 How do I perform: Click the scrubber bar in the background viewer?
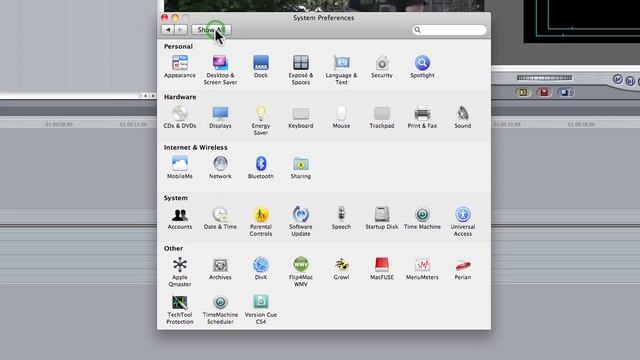click(x=544, y=78)
